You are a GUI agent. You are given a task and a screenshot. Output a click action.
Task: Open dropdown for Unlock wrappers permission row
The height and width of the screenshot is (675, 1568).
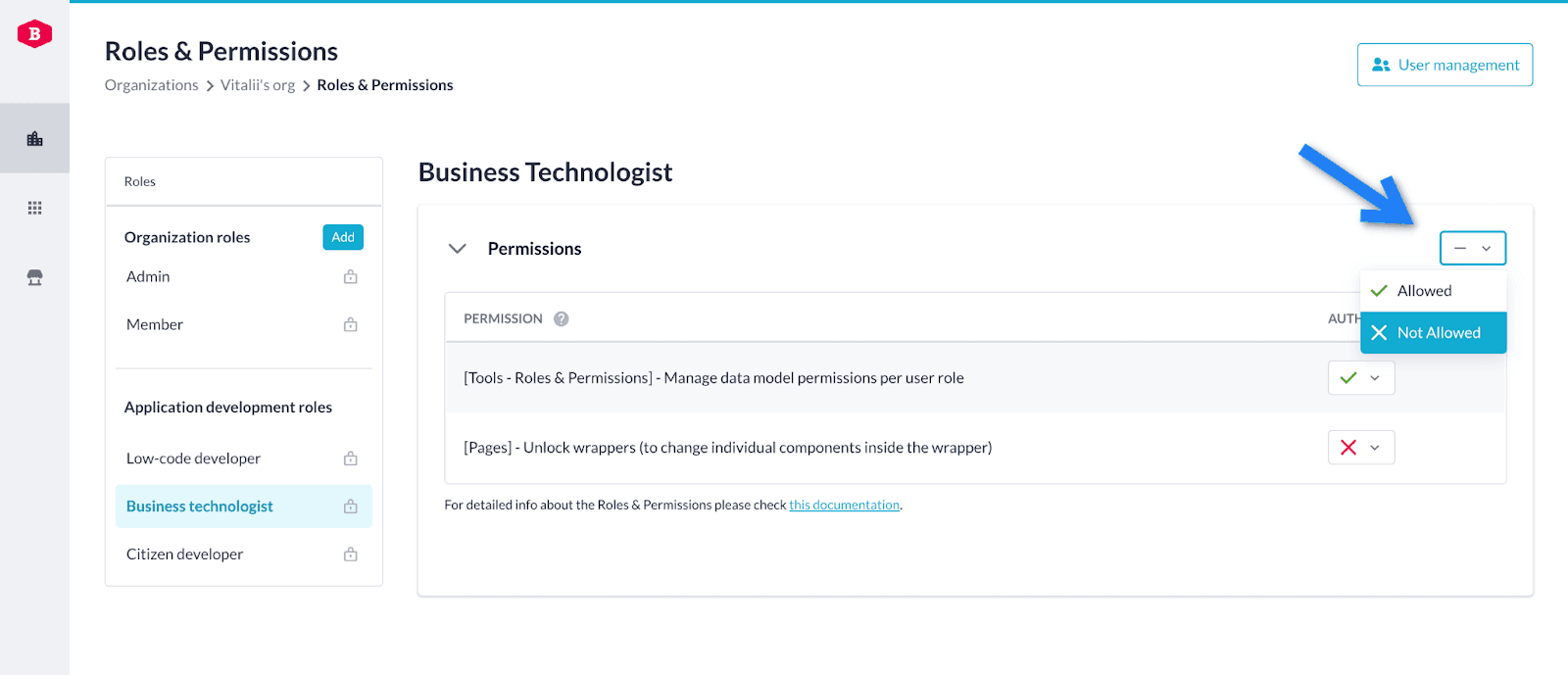1361,448
